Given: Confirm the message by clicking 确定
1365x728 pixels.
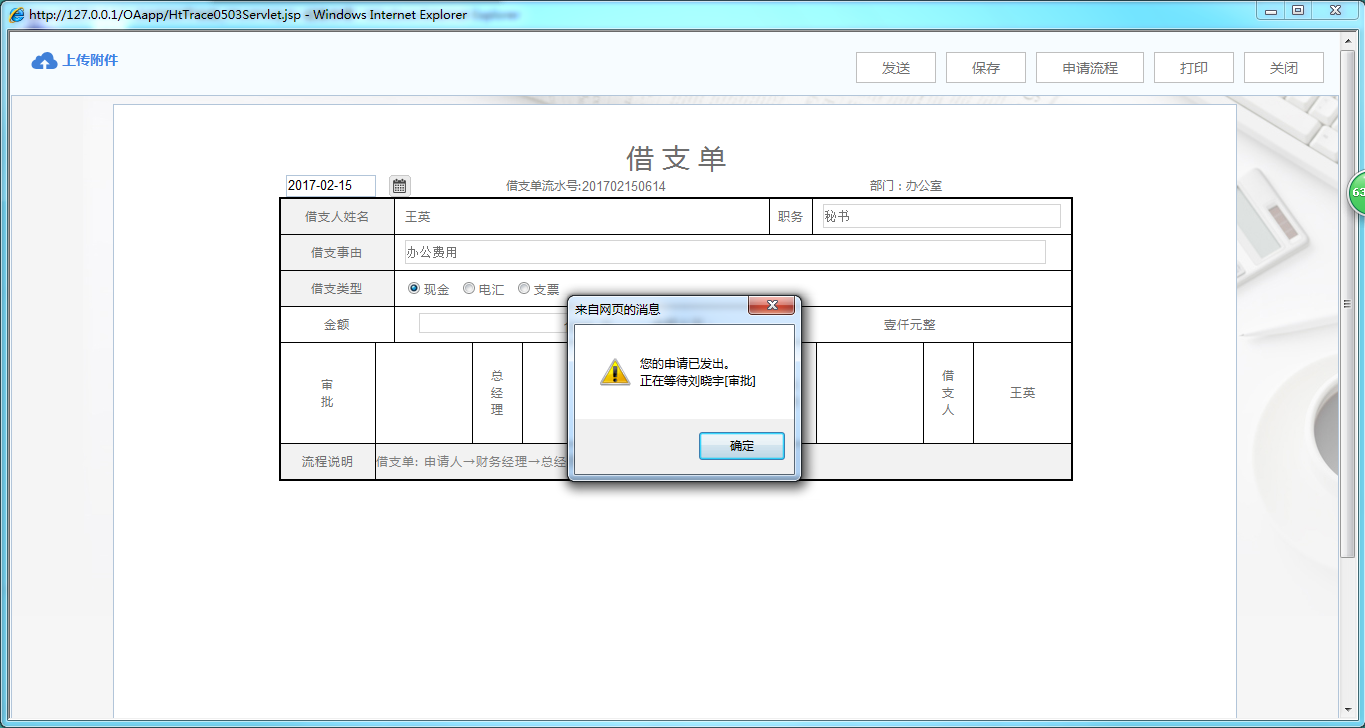Looking at the screenshot, I should 741,445.
